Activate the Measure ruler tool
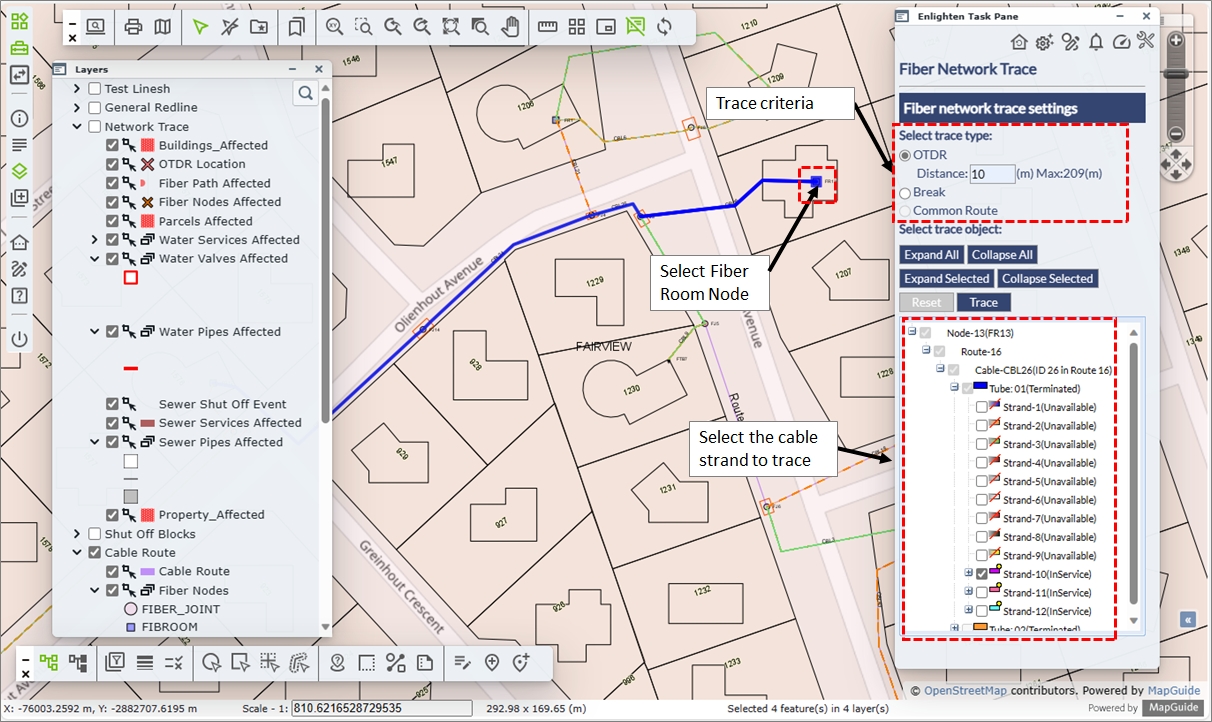Image resolution: width=1212 pixels, height=722 pixels. pyautogui.click(x=547, y=27)
